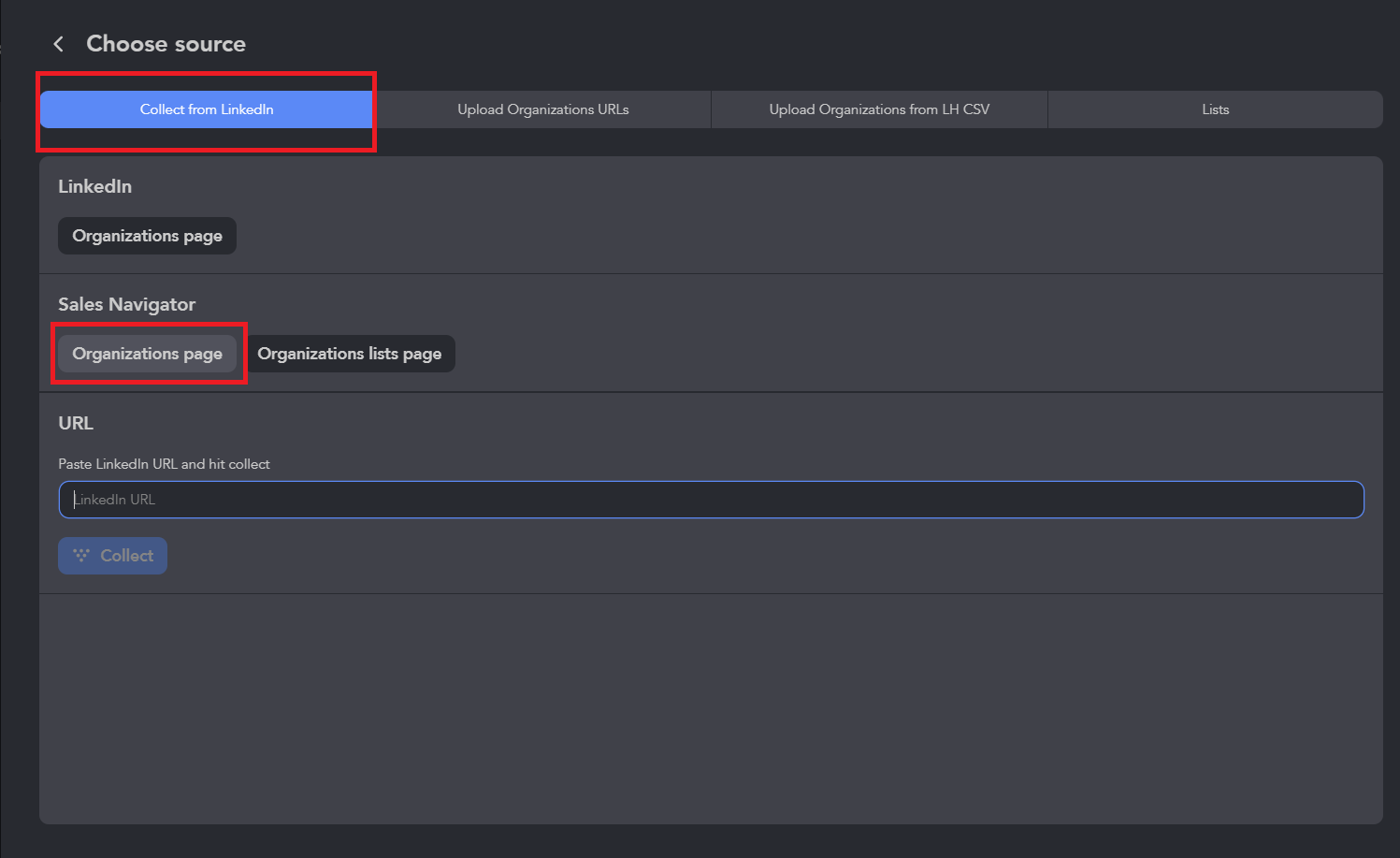
Task: Switch to Upload Organizations URLs tab
Action: [542, 109]
